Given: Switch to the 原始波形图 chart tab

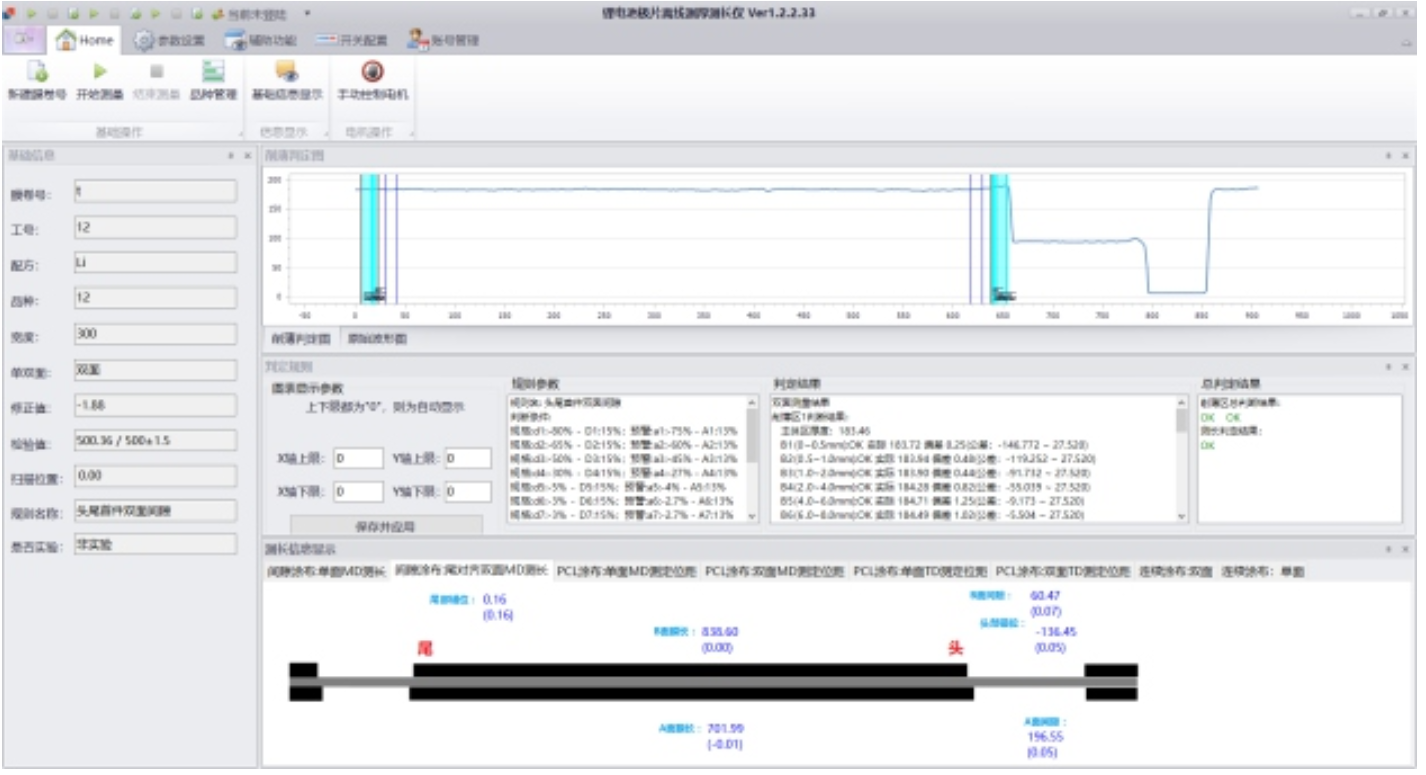Looking at the screenshot, I should tap(377, 338).
